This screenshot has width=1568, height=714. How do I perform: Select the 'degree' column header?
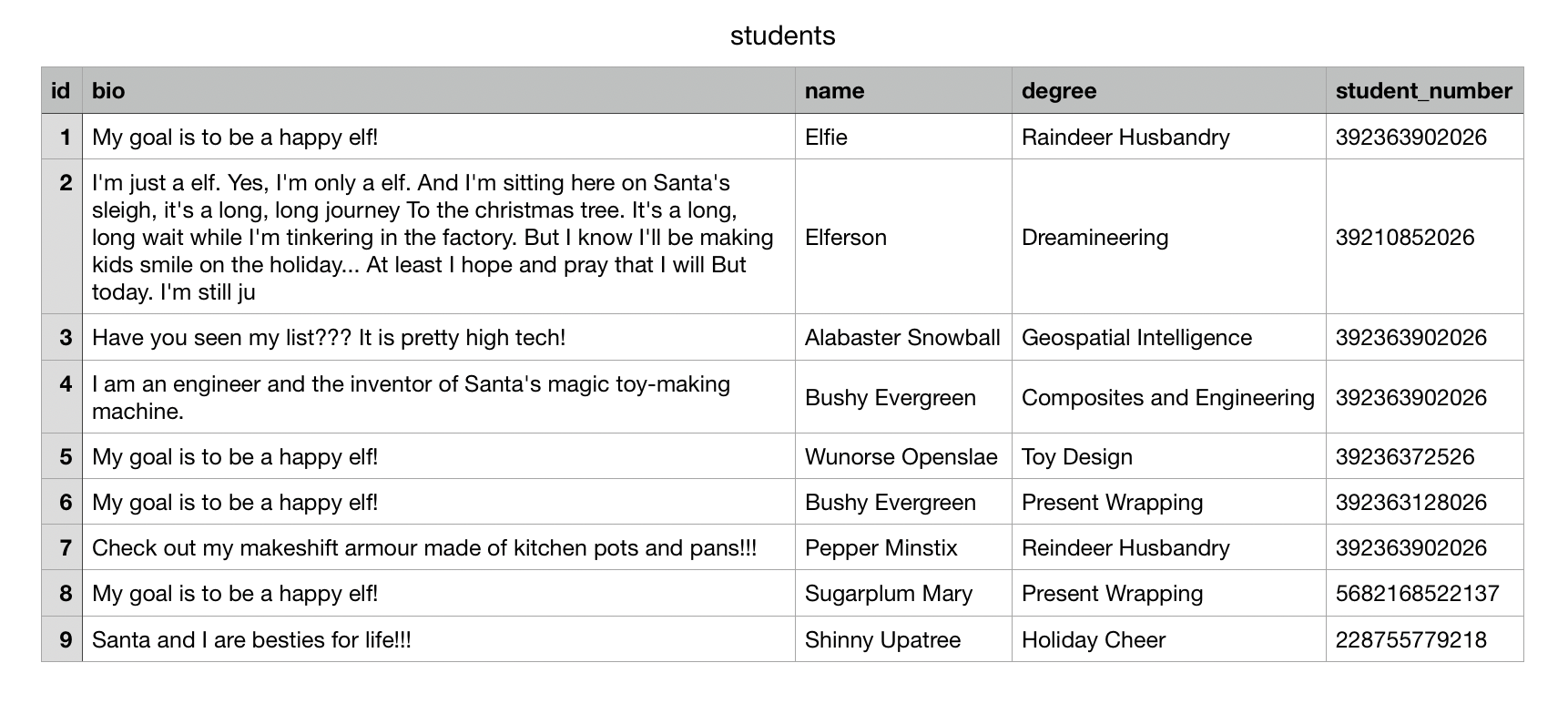click(x=1169, y=90)
